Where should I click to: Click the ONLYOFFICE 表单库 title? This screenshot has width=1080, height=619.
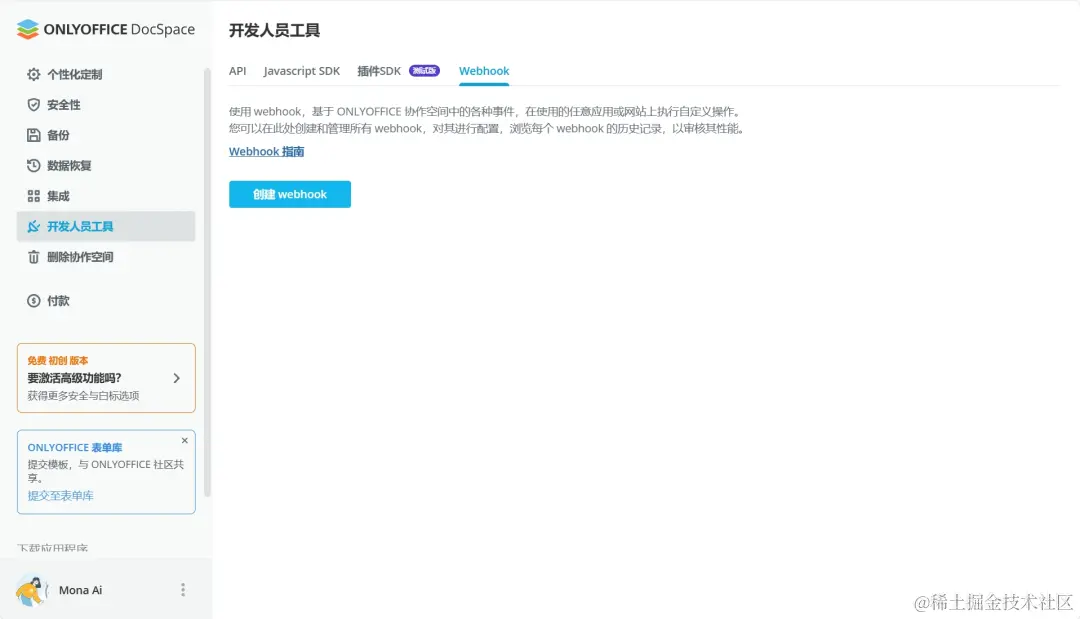[75, 448]
